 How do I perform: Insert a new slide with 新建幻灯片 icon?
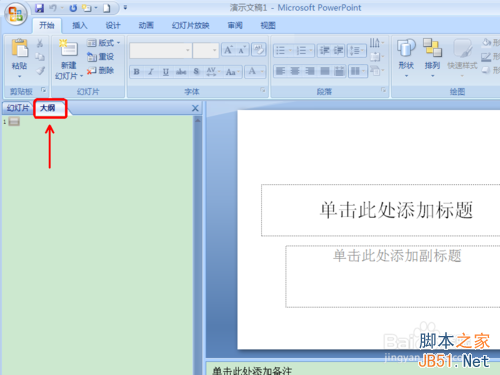[68, 48]
